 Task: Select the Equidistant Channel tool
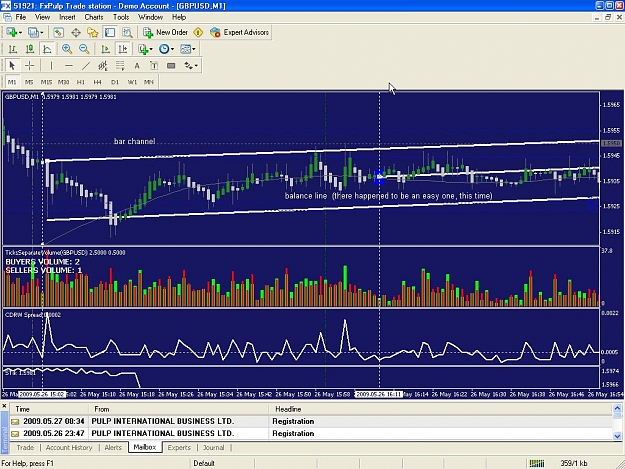103,66
